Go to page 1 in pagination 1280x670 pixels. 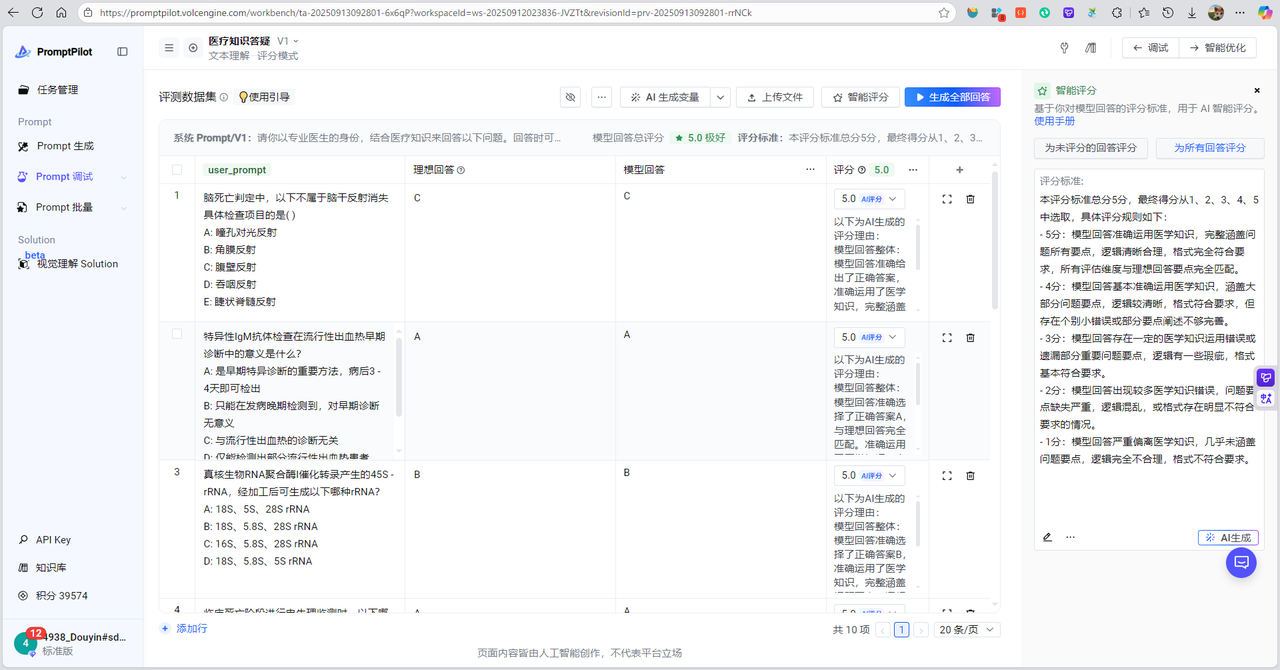tap(901, 630)
